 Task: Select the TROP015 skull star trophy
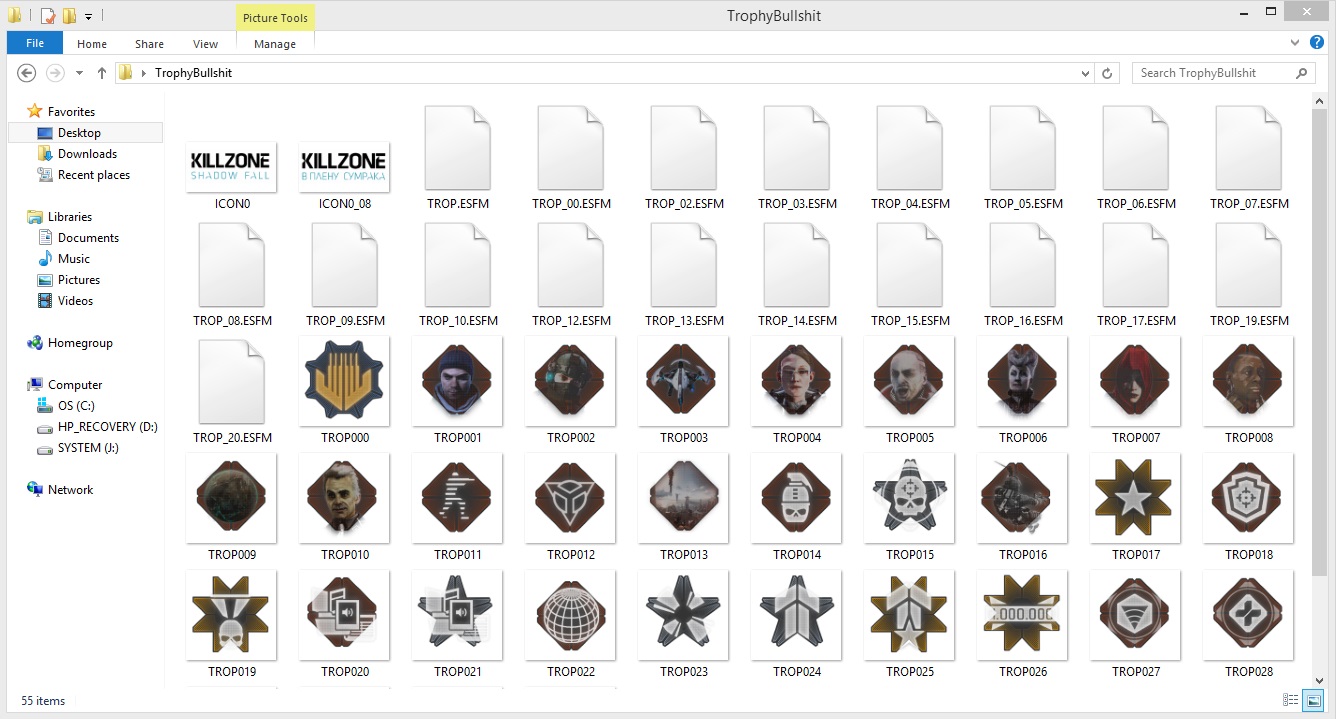[x=910, y=498]
